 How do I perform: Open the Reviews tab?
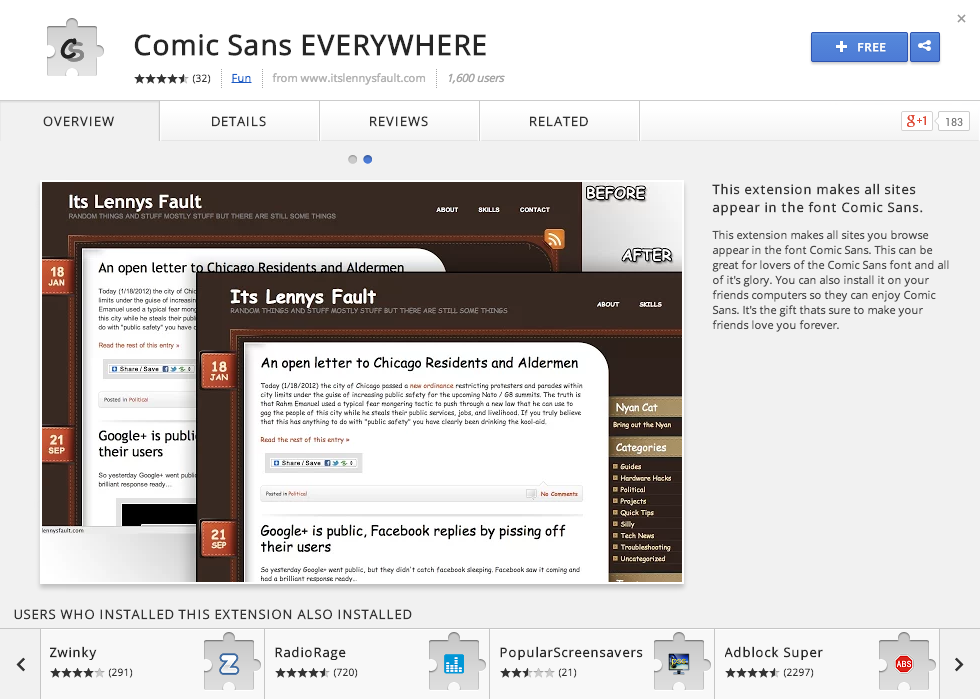pyautogui.click(x=399, y=121)
